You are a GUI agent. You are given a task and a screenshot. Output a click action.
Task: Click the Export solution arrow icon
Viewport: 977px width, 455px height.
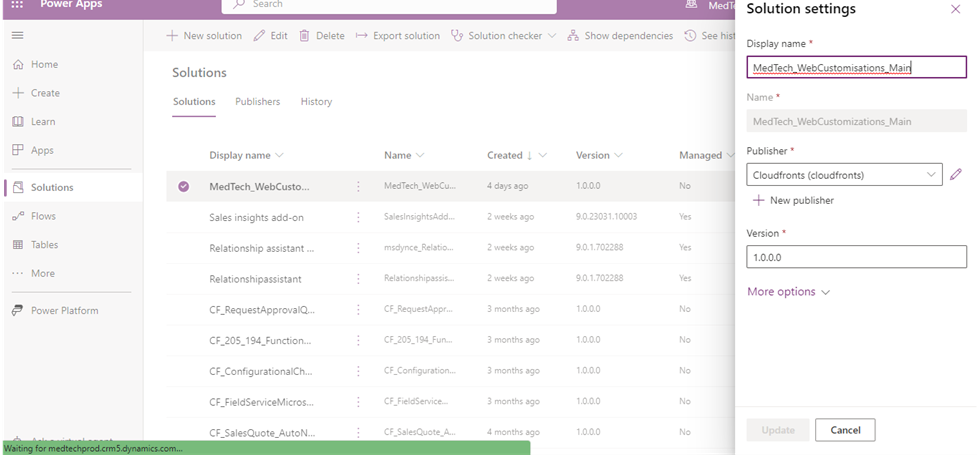click(x=361, y=36)
